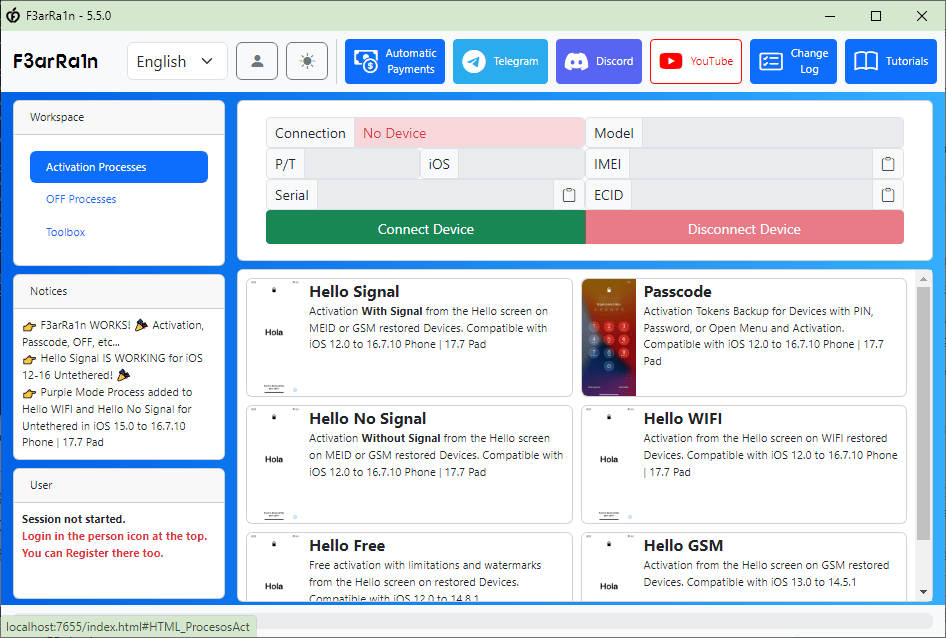Click the person login icon
This screenshot has height=638, width=946.
coord(257,61)
